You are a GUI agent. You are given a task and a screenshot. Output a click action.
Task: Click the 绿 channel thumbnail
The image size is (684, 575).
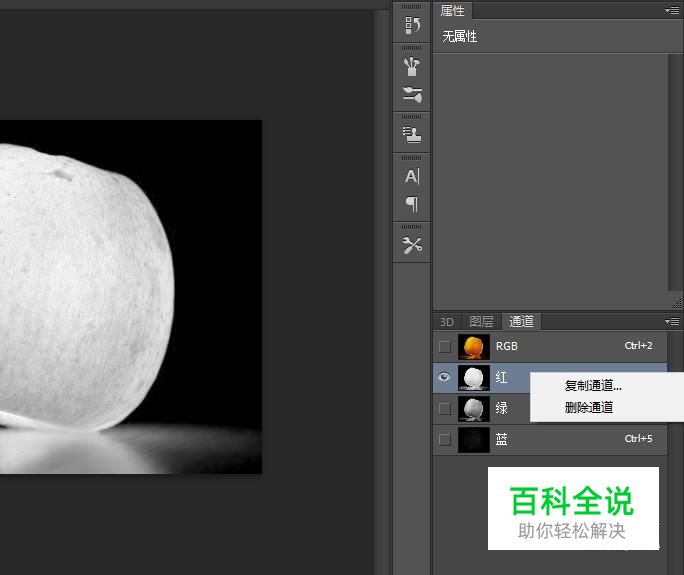pyautogui.click(x=474, y=409)
